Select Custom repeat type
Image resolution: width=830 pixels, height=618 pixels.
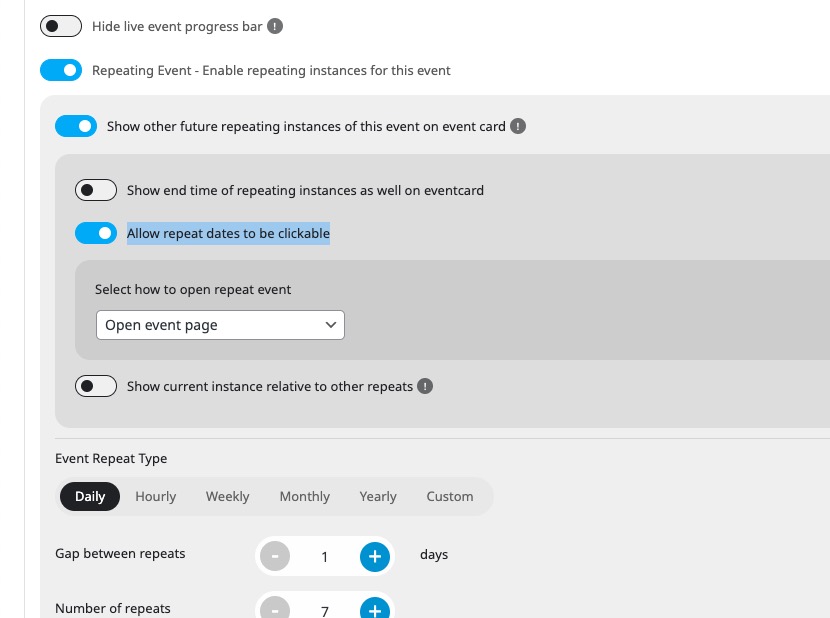450,496
